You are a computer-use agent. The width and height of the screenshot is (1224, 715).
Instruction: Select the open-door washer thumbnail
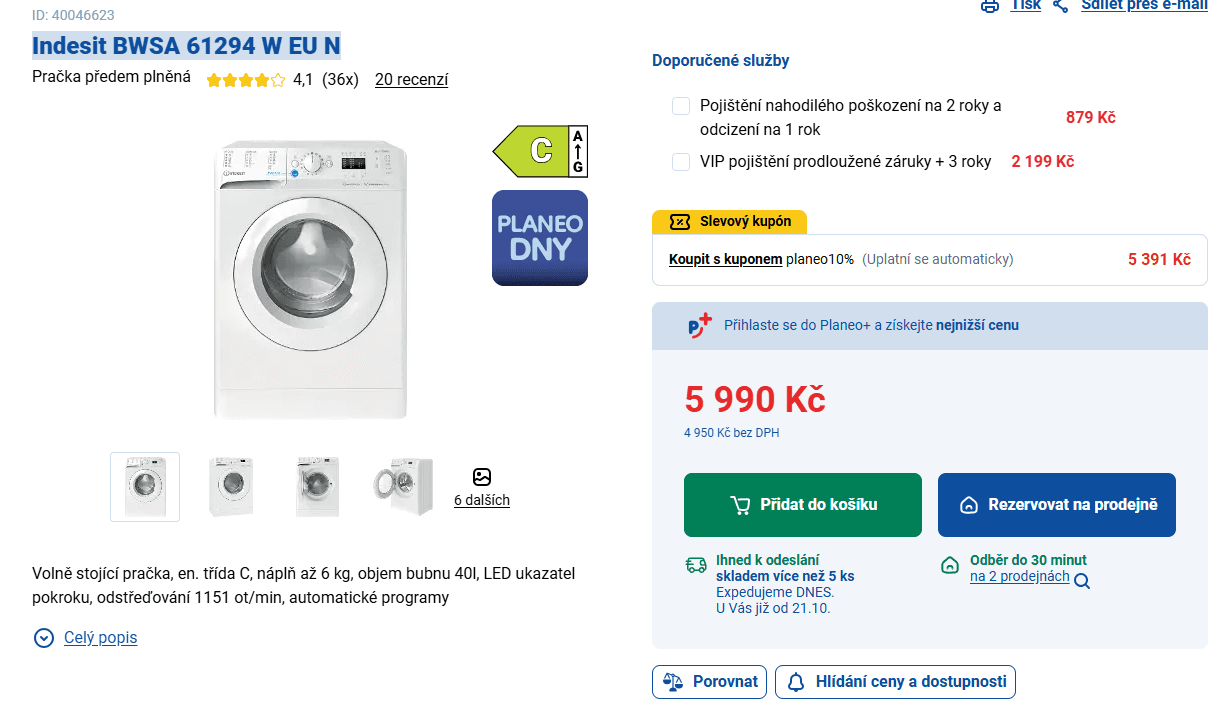click(402, 487)
